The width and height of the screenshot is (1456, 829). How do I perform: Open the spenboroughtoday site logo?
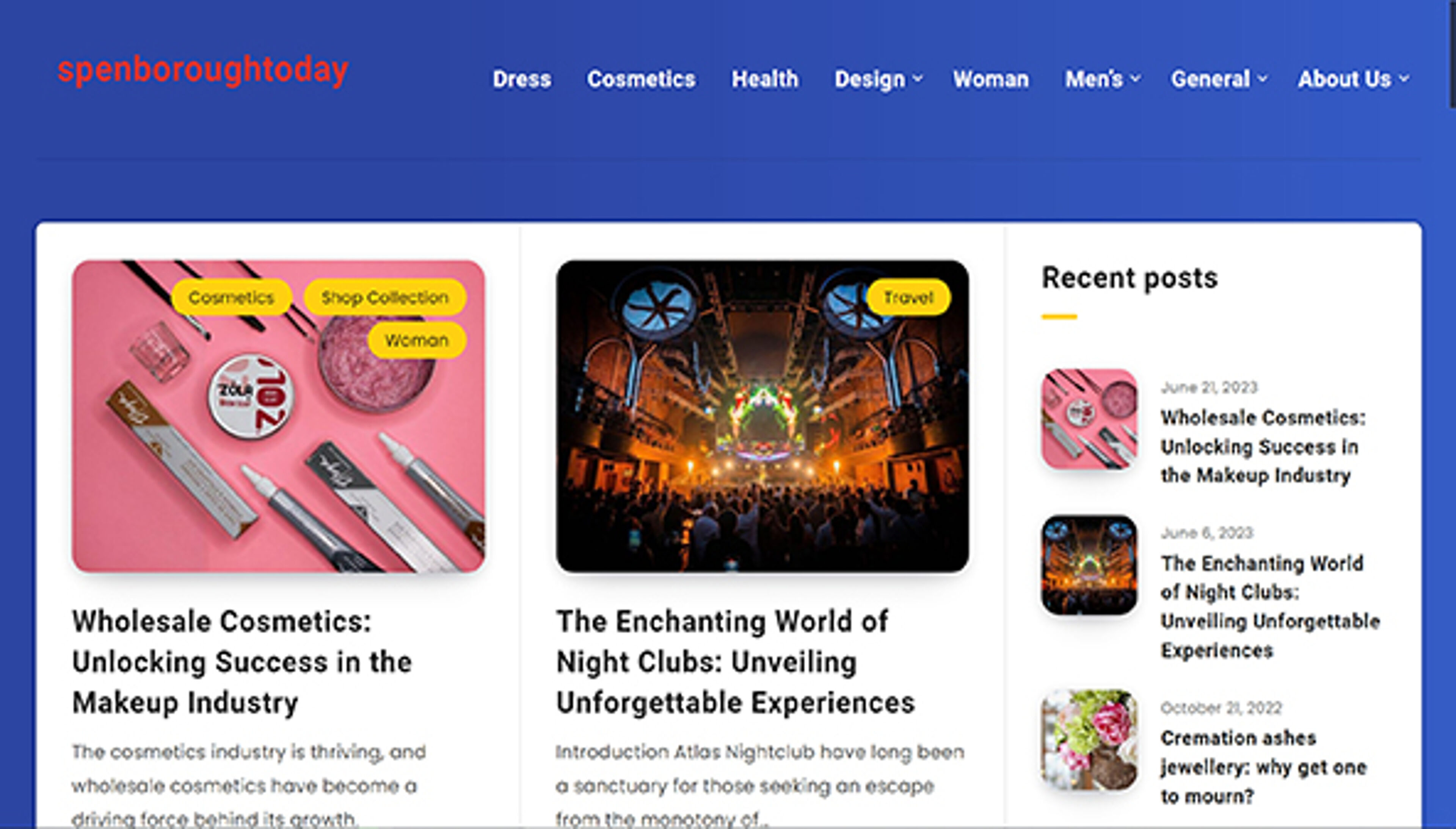point(202,71)
